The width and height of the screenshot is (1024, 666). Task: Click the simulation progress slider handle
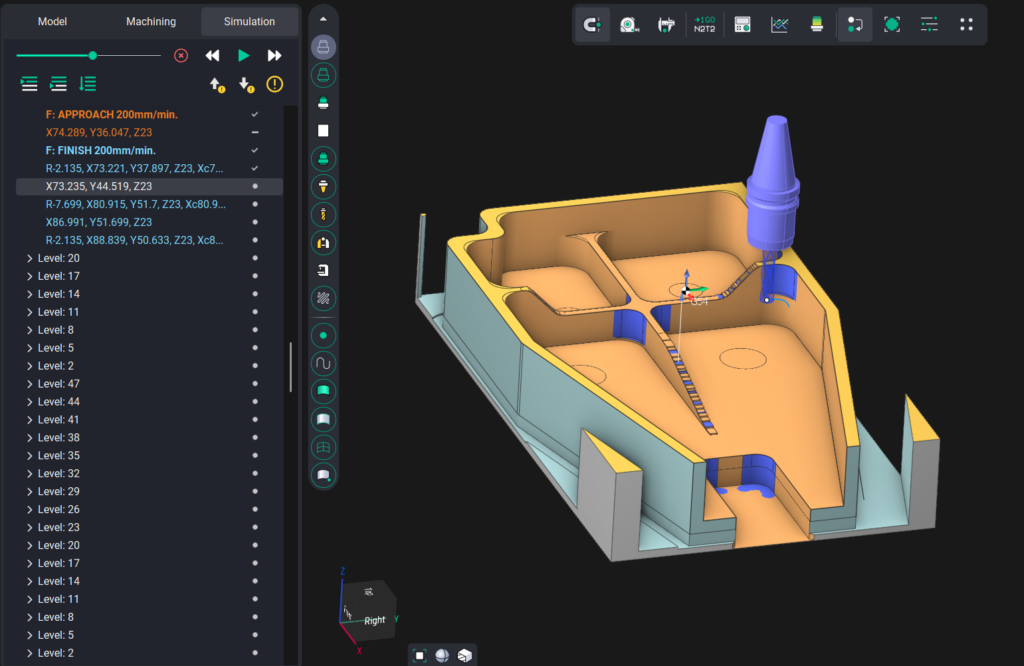click(x=93, y=56)
